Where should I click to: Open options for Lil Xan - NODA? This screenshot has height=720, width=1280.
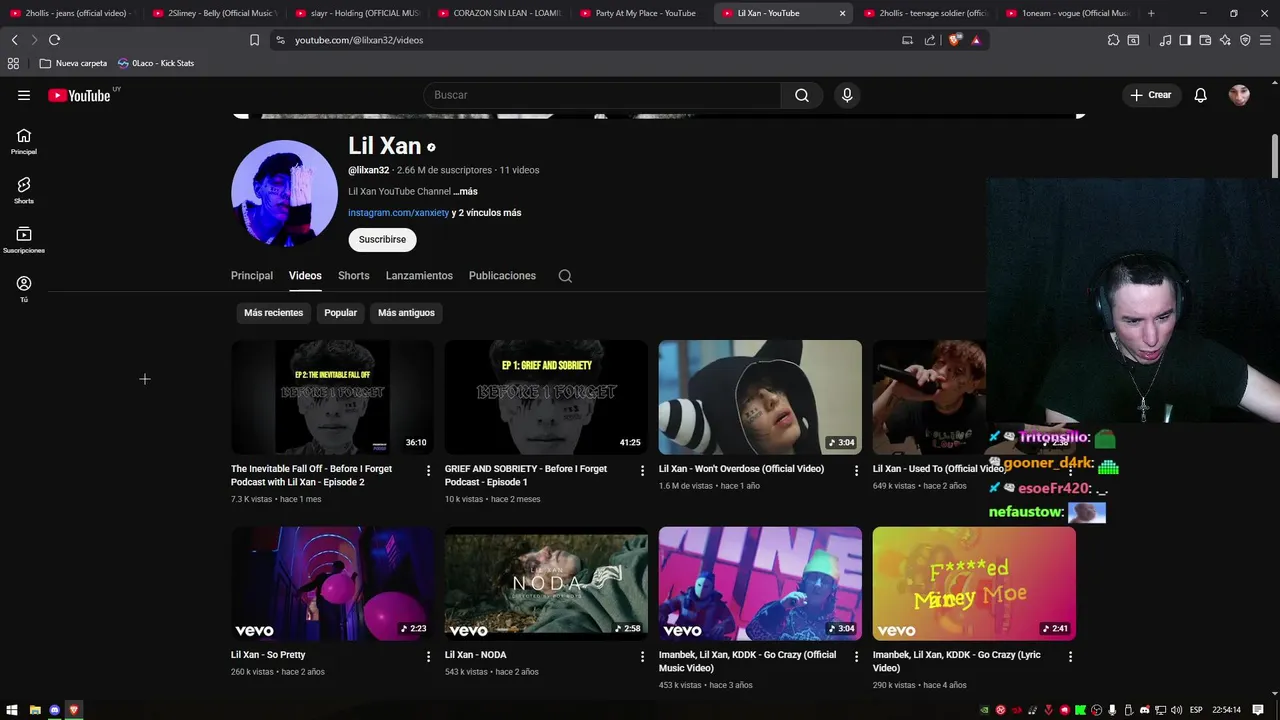click(643, 656)
